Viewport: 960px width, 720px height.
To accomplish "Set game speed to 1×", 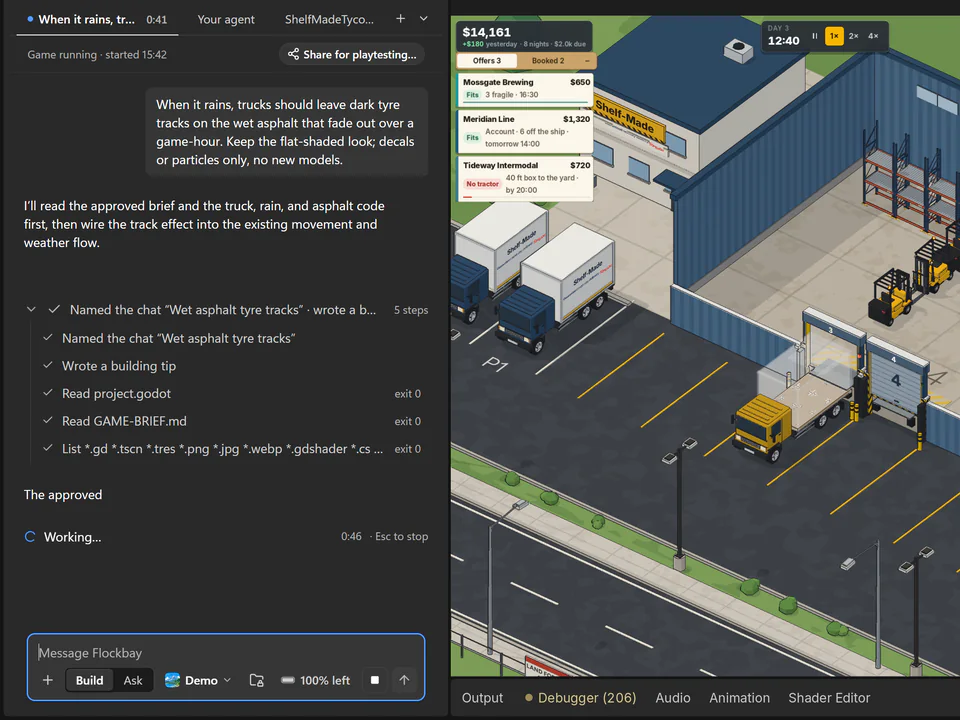I will (x=834, y=36).
